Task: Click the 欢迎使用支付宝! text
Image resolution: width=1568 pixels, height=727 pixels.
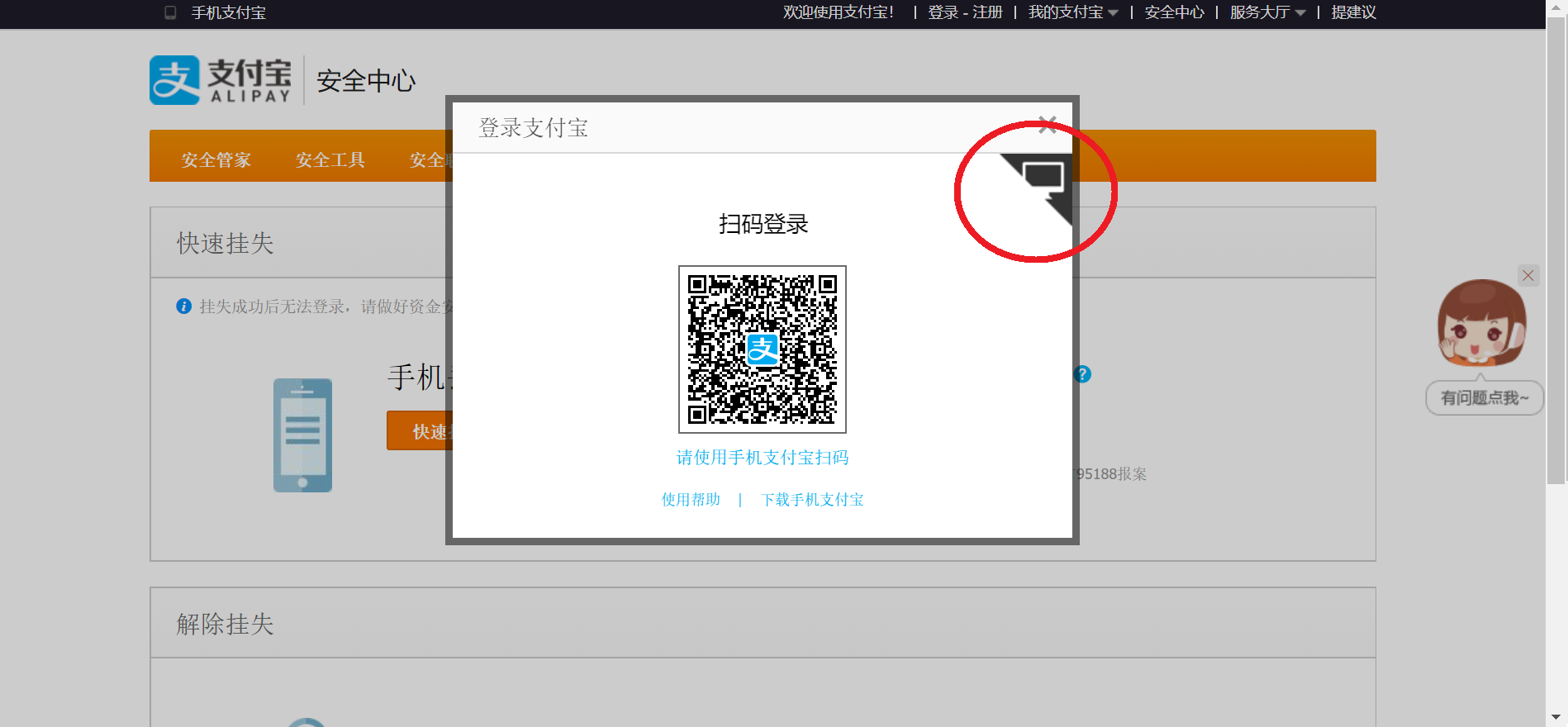Action: 839,12
